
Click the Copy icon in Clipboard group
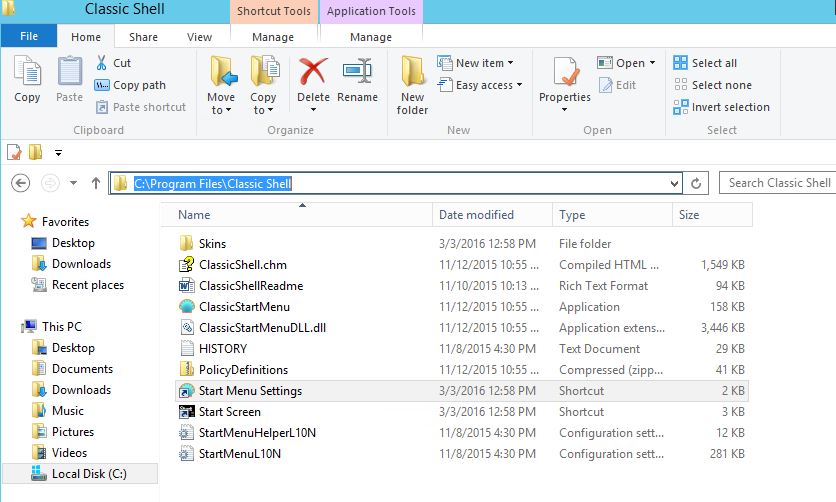27,71
